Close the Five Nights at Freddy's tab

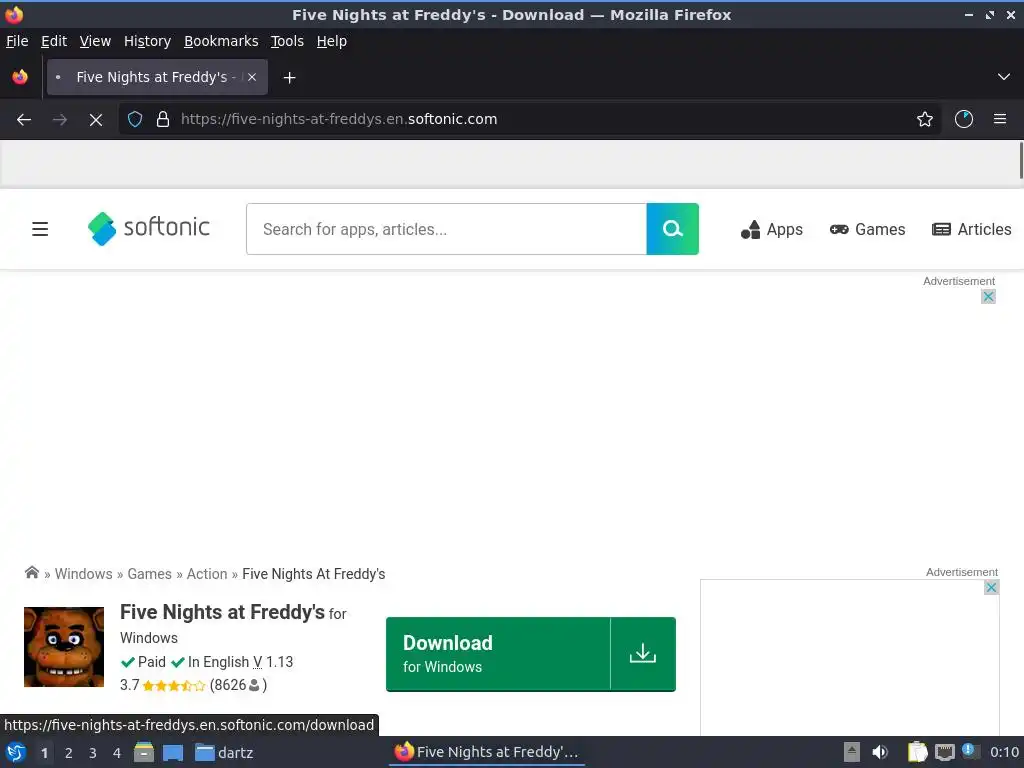252,77
